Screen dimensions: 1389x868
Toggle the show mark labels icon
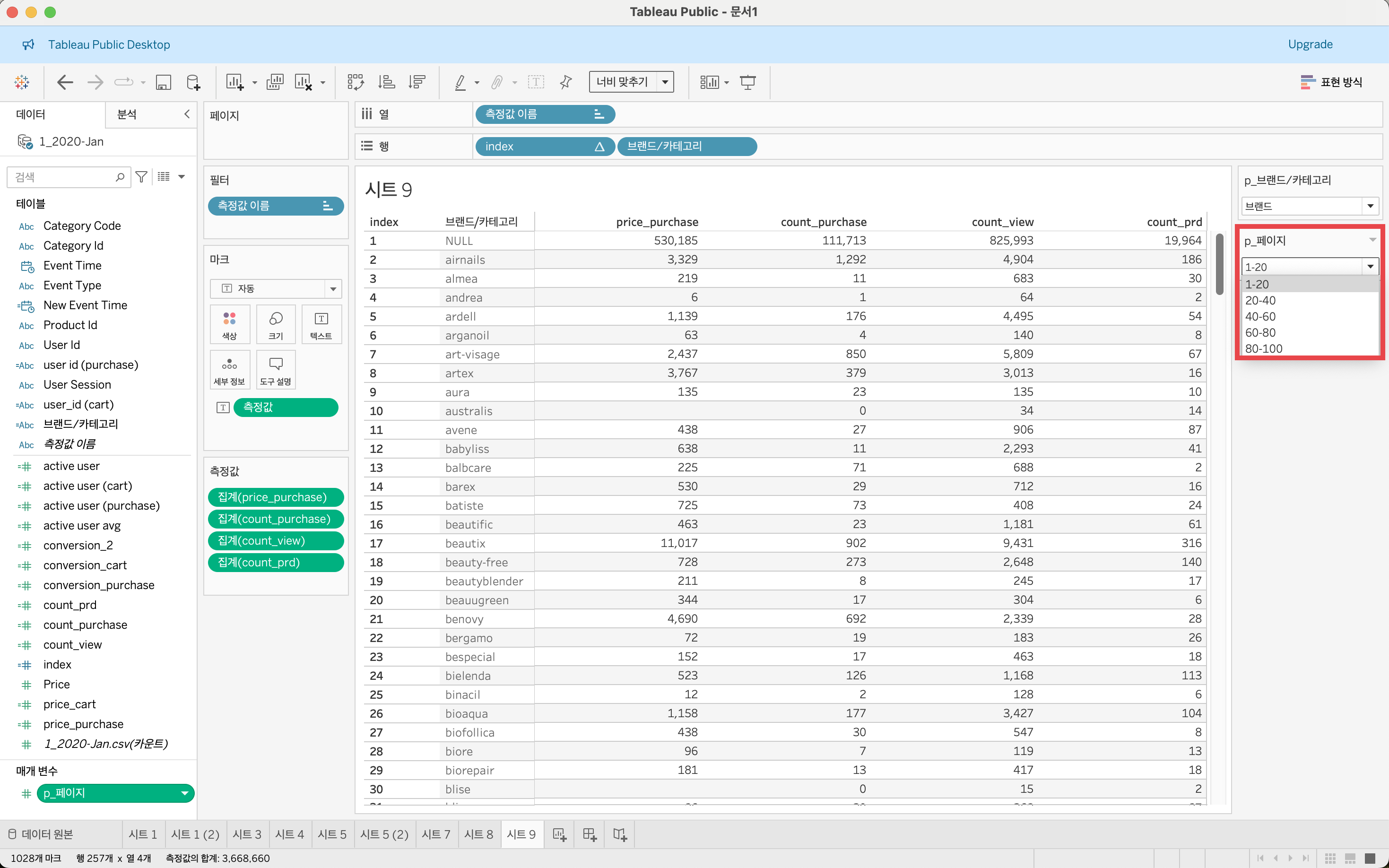536,82
